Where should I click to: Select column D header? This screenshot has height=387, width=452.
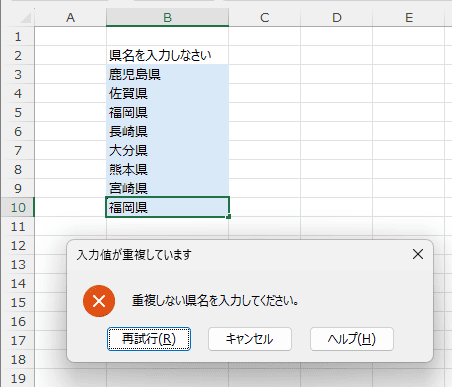point(337,17)
